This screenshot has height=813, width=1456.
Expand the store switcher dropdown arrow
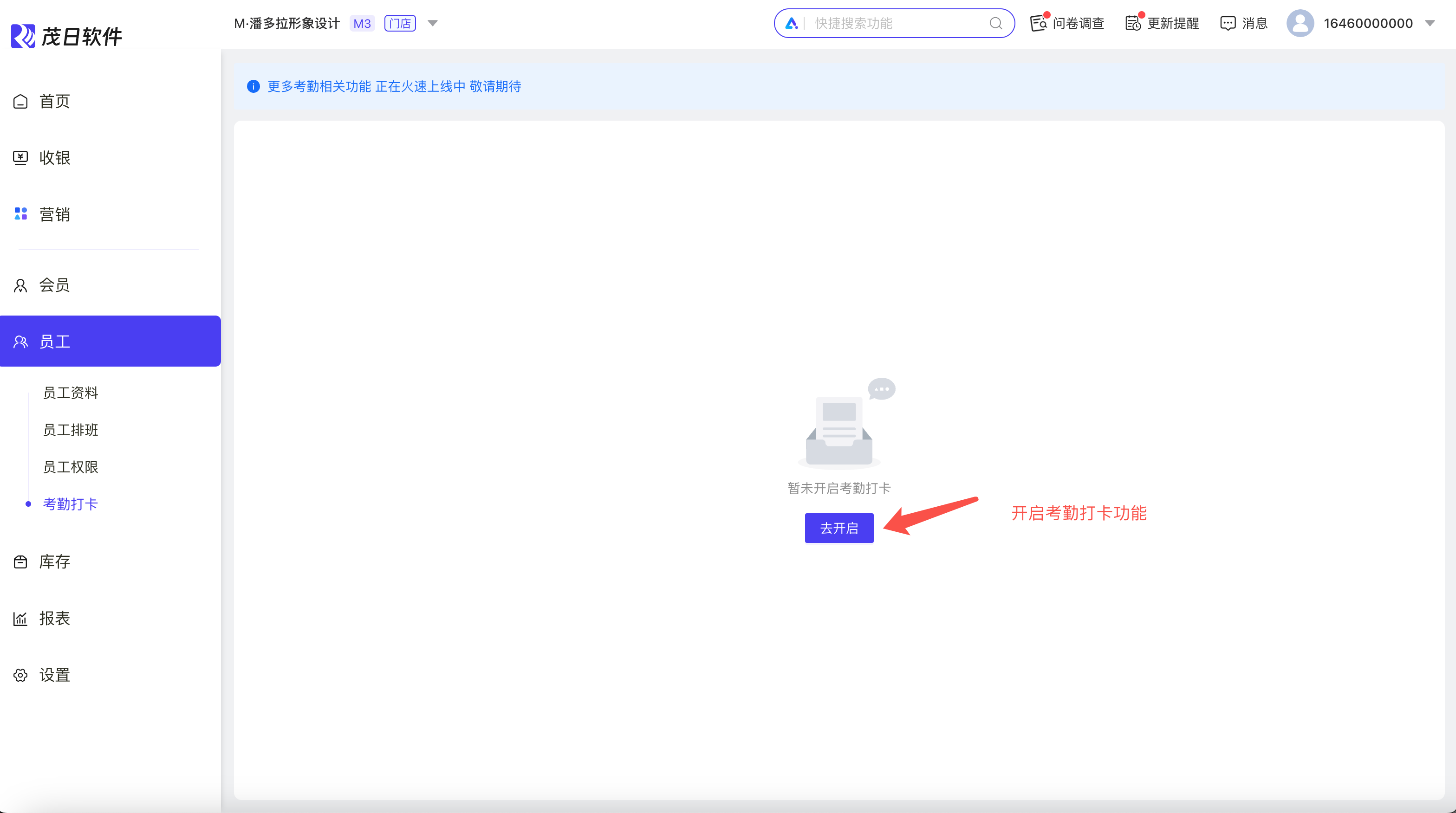432,23
